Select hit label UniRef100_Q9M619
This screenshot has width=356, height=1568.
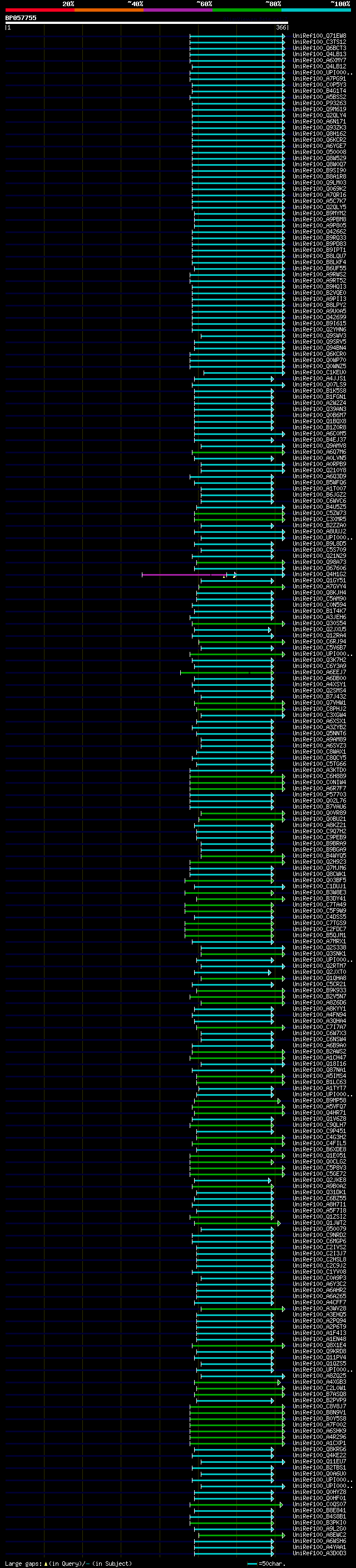click(319, 109)
